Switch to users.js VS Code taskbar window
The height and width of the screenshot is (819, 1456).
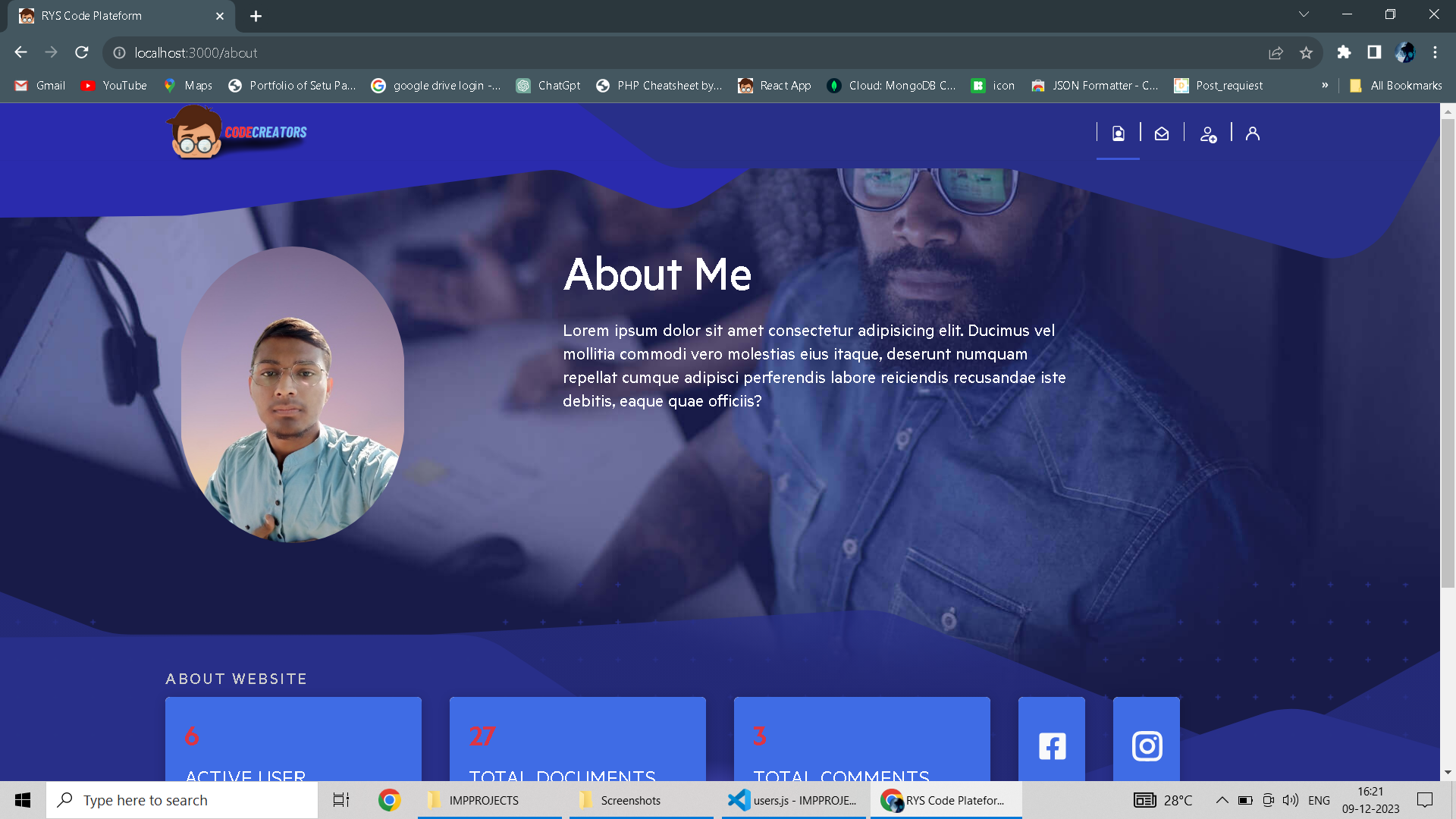point(793,800)
